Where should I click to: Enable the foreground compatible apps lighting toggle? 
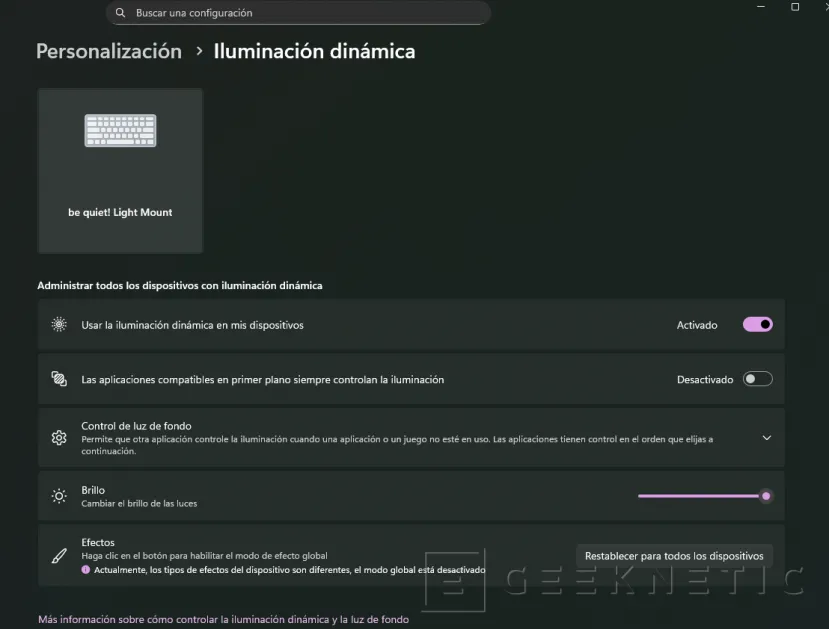point(757,379)
